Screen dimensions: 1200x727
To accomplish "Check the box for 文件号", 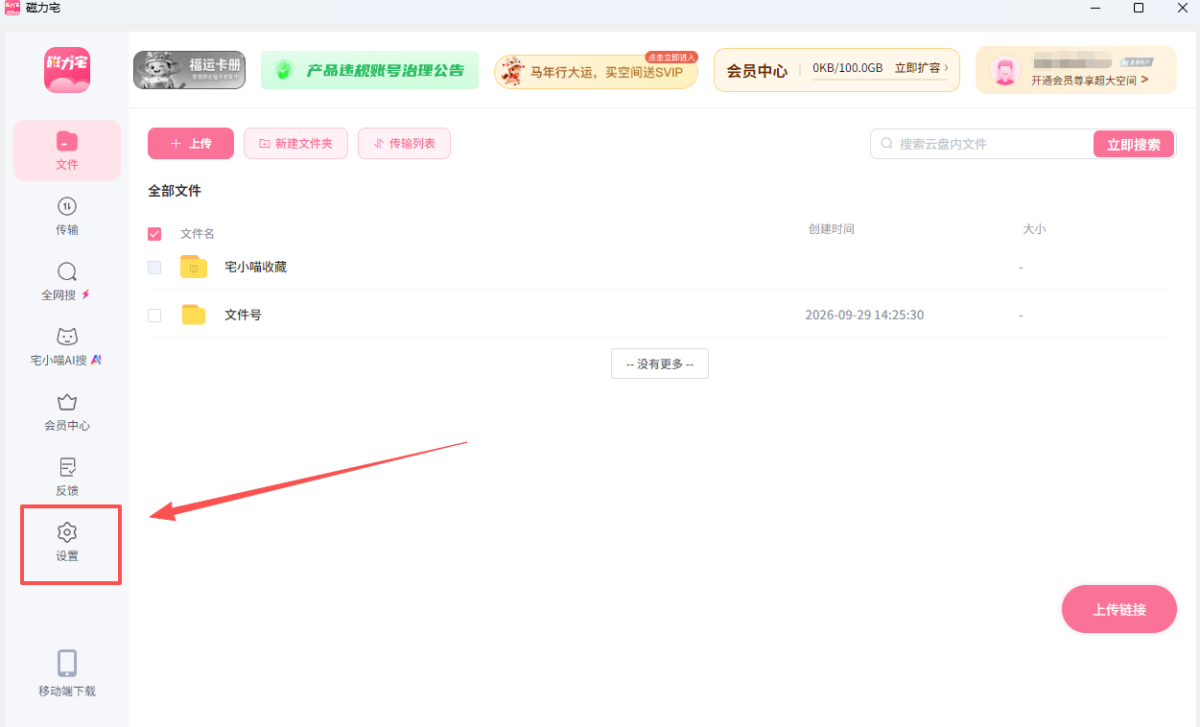I will click(154, 315).
